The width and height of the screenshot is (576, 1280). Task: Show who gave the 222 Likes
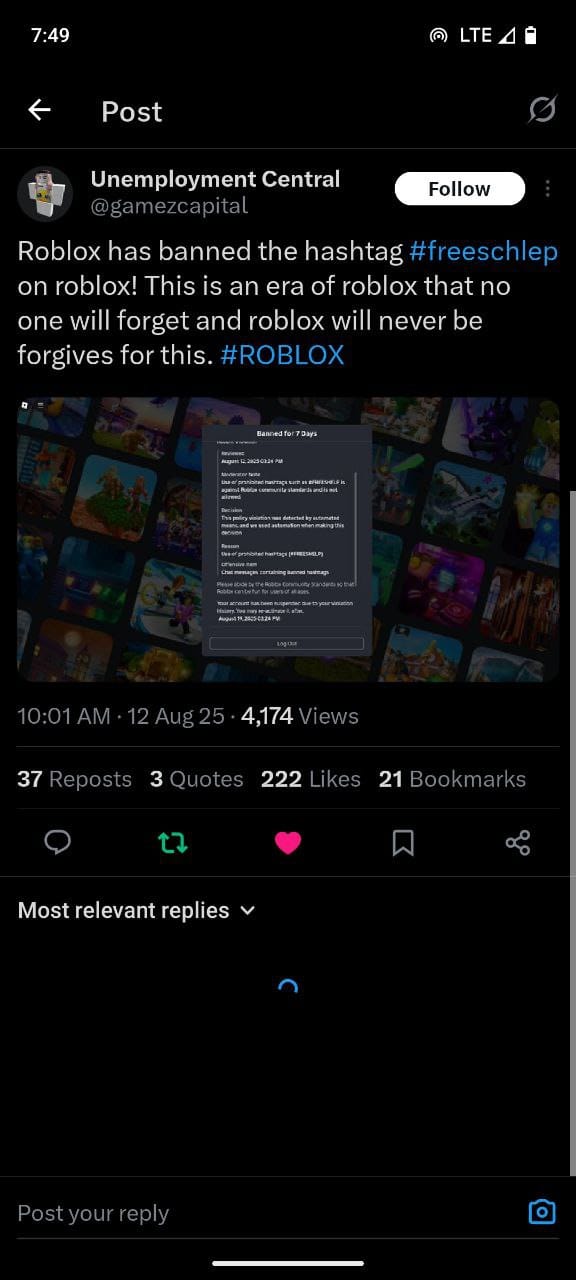tap(311, 779)
